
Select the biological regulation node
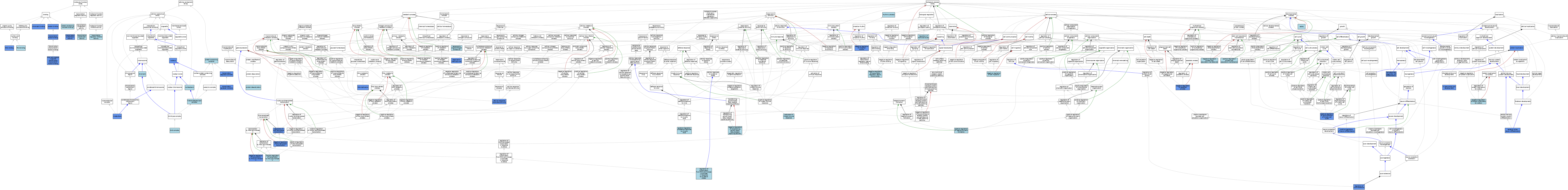click(x=927, y=15)
